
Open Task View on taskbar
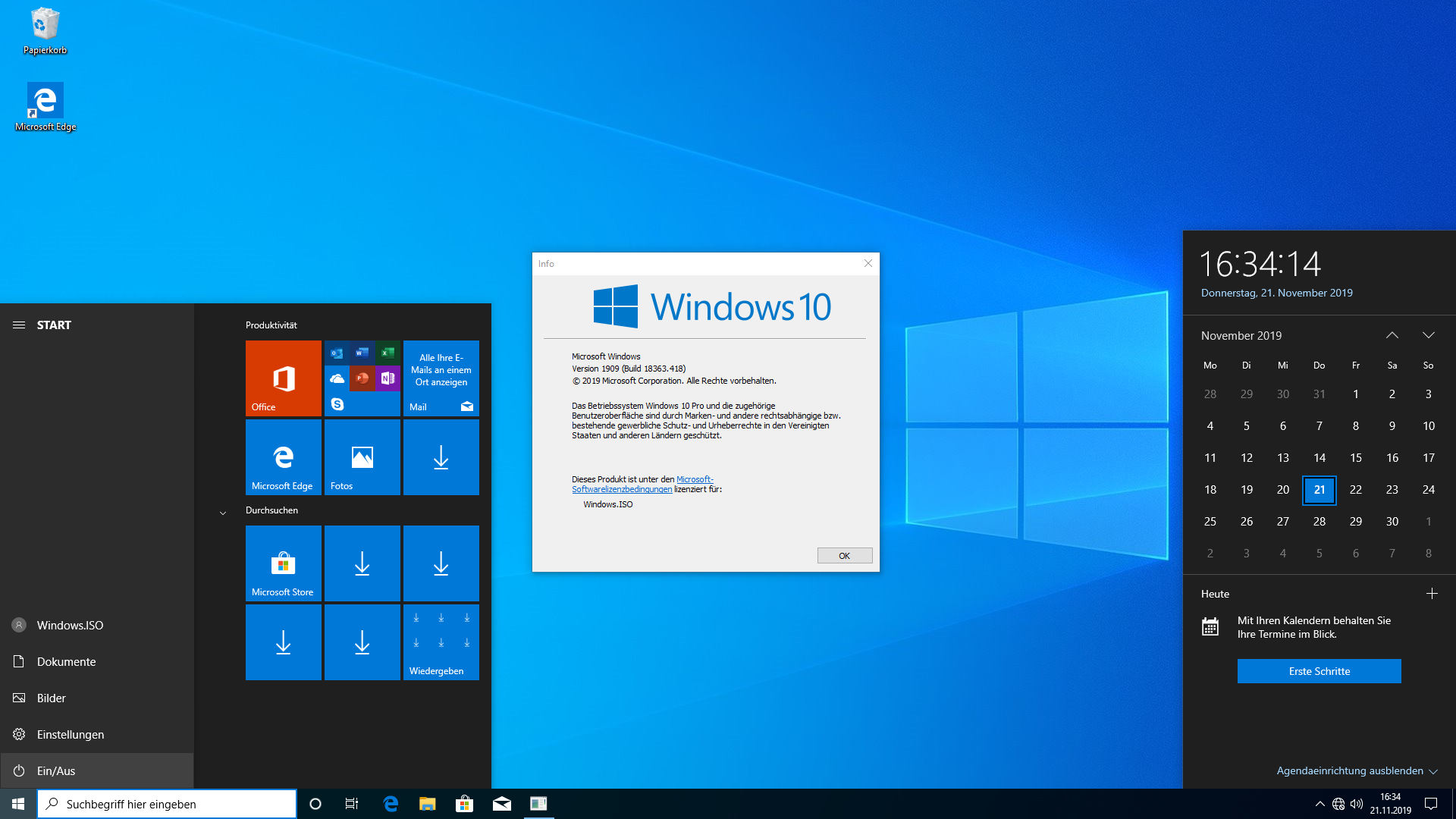[x=352, y=804]
